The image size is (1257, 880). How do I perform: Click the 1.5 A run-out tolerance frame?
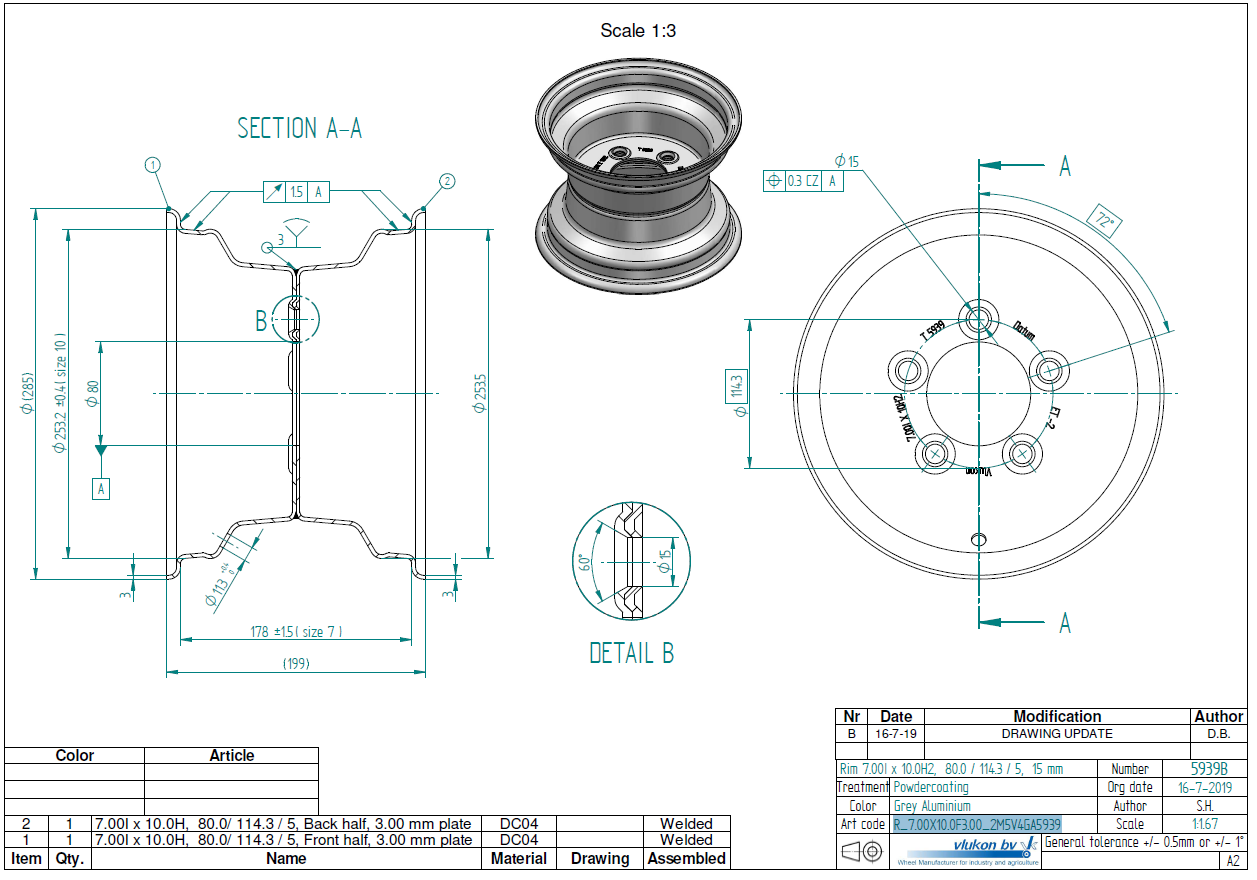pos(296,192)
